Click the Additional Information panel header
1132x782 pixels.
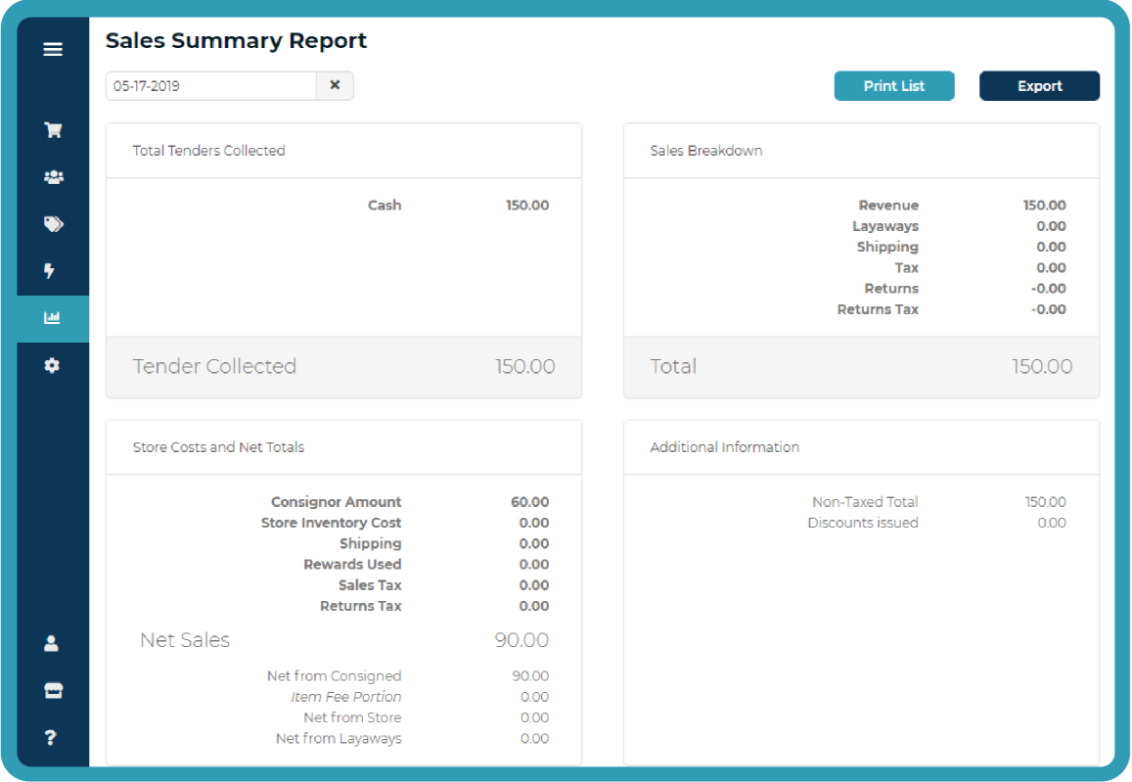(x=724, y=447)
